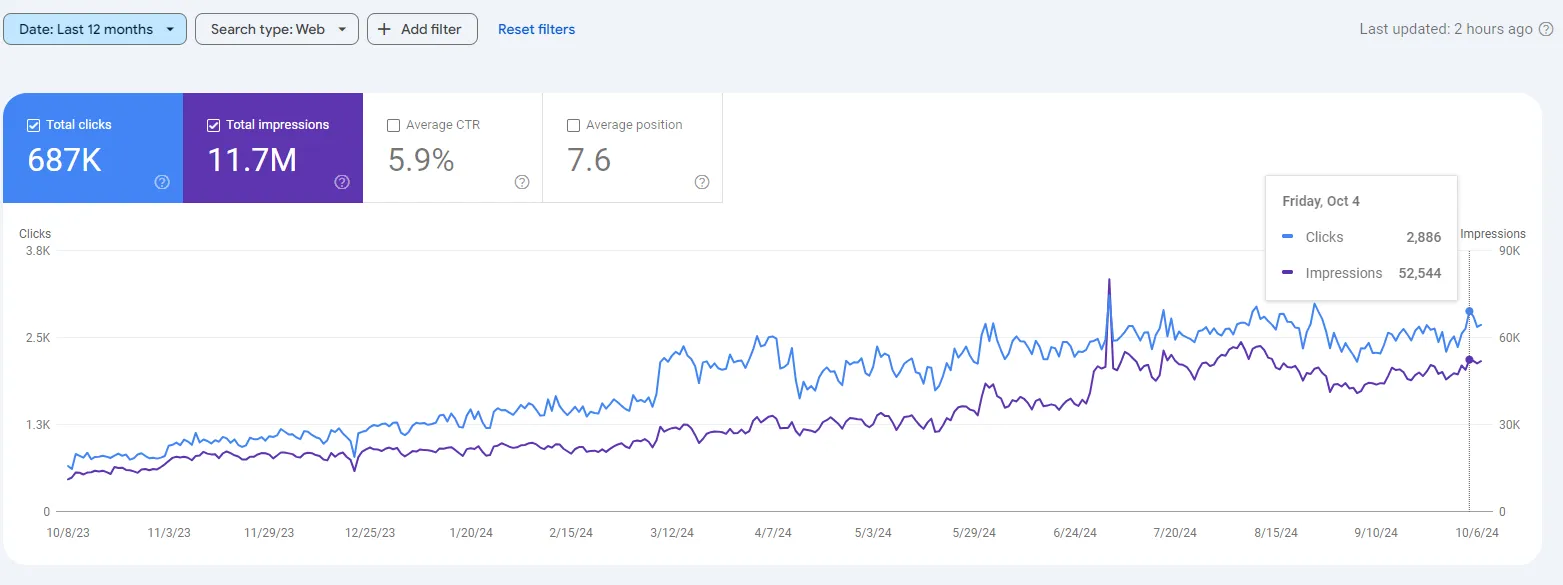The height and width of the screenshot is (585, 1563).
Task: Click blue Clicks legend marker in tooltip
Action: [x=1289, y=237]
